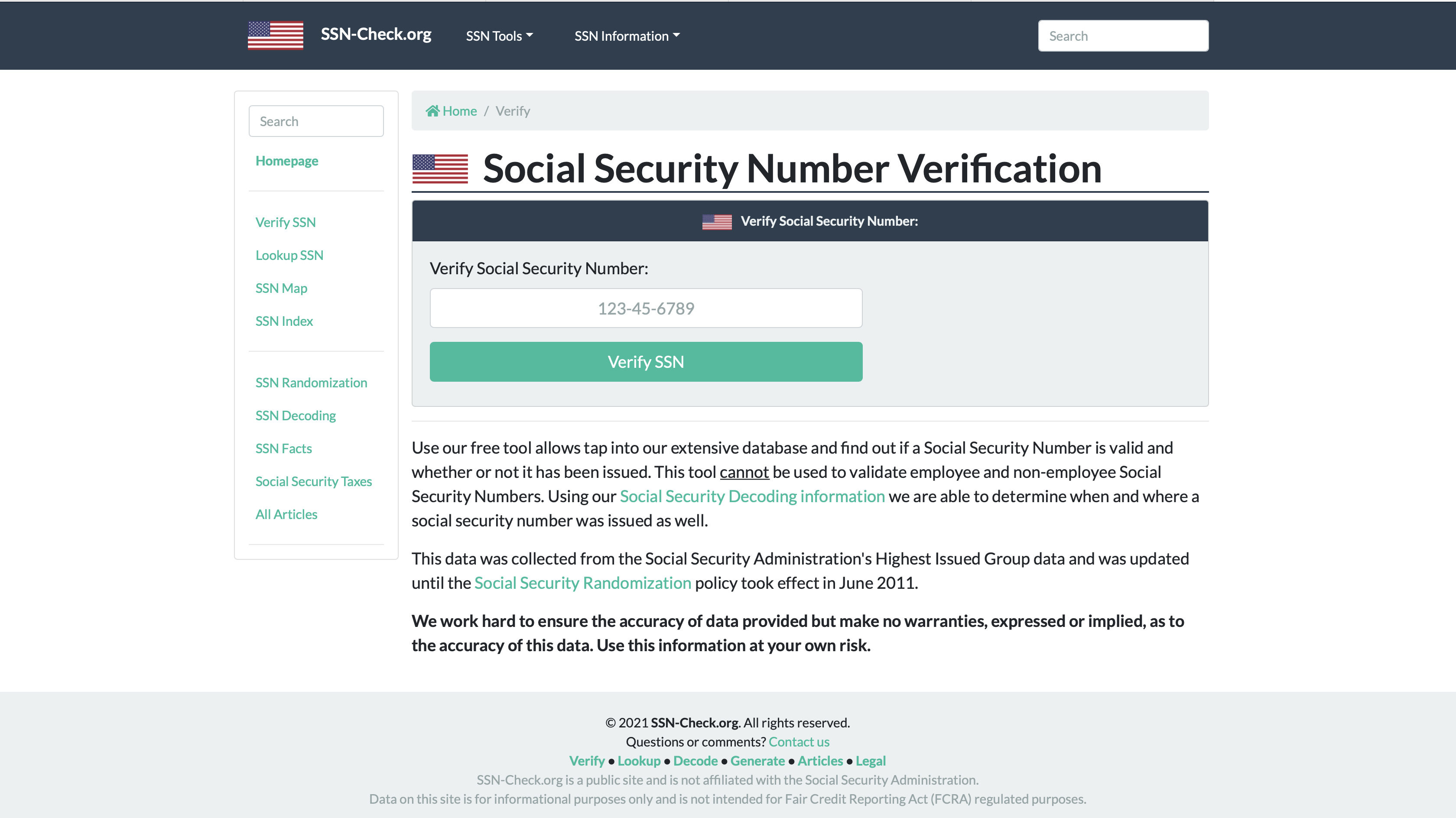This screenshot has height=818, width=1456.
Task: Click the flag icon in verify banner
Action: (x=717, y=221)
